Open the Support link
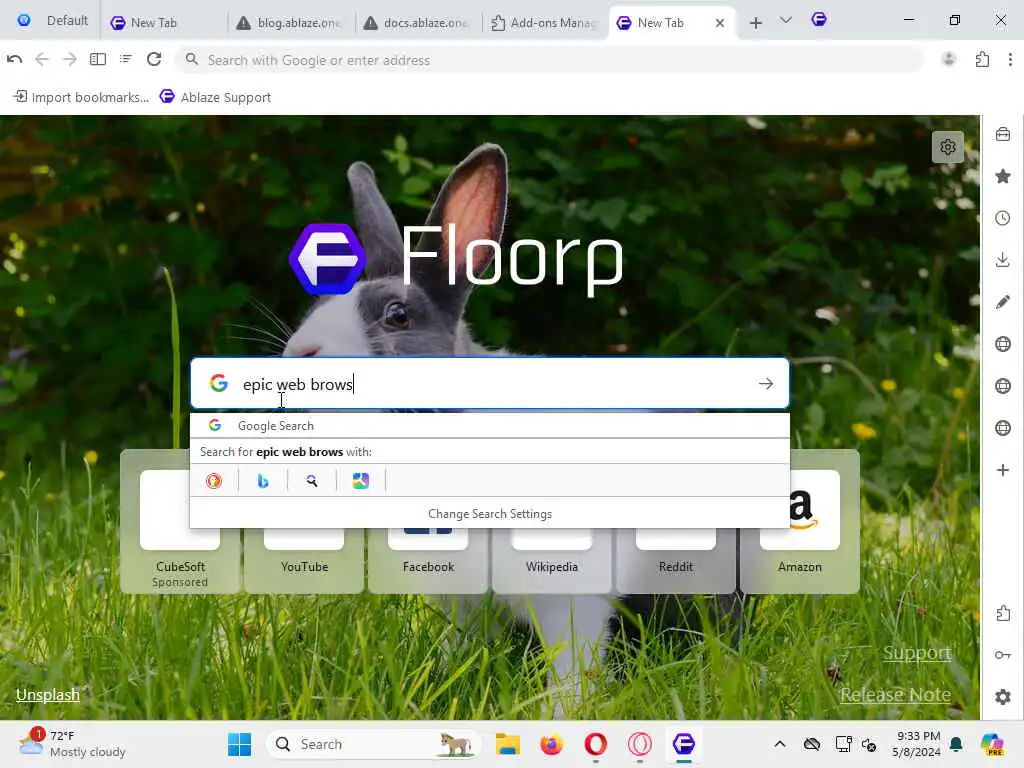Image resolution: width=1024 pixels, height=768 pixels. (x=917, y=652)
